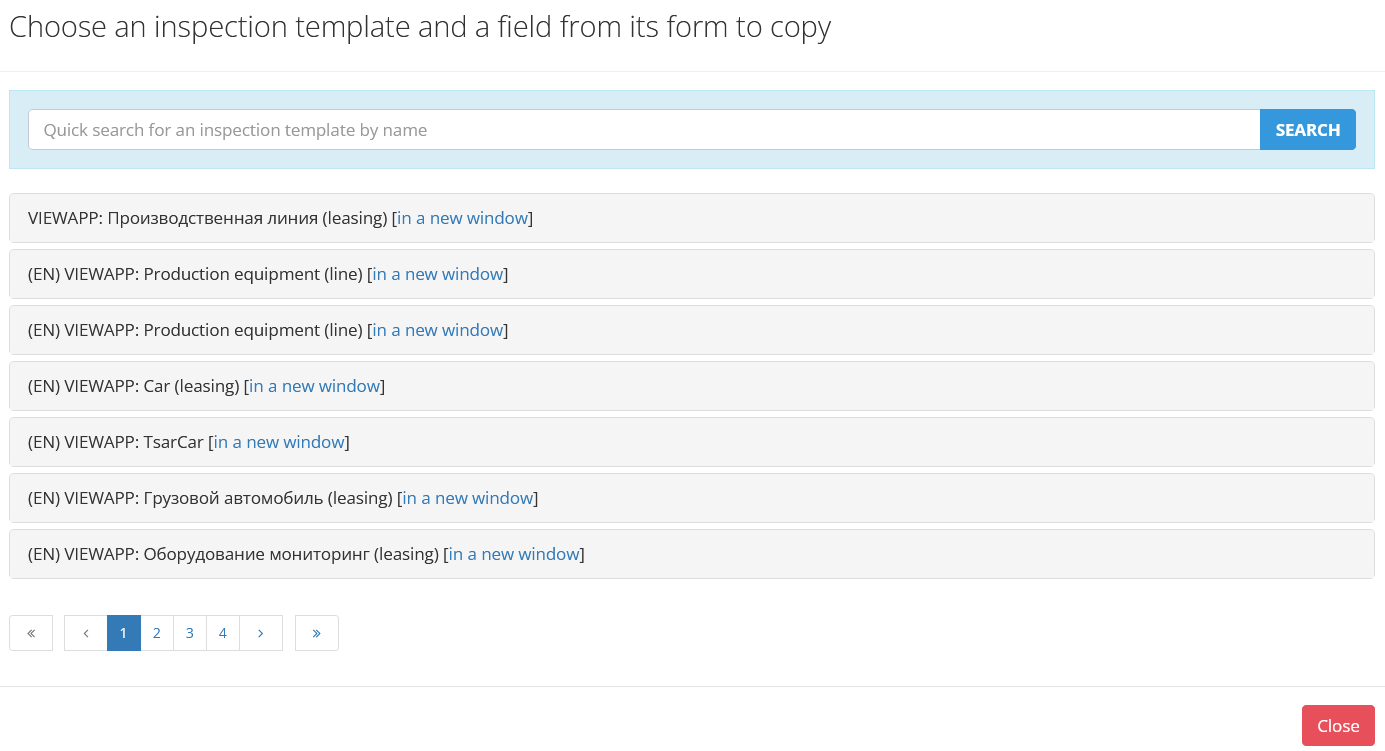Select page 2 in pagination
The height and width of the screenshot is (751, 1385).
click(157, 633)
